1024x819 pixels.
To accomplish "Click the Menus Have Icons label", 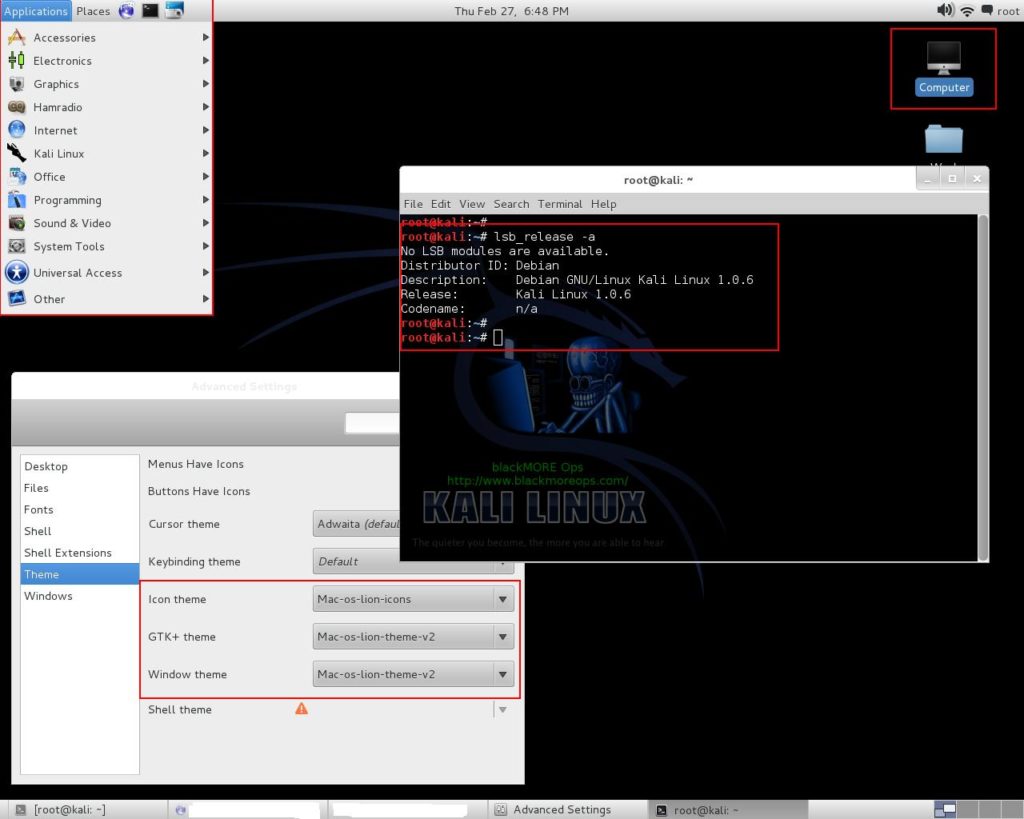I will pos(196,464).
